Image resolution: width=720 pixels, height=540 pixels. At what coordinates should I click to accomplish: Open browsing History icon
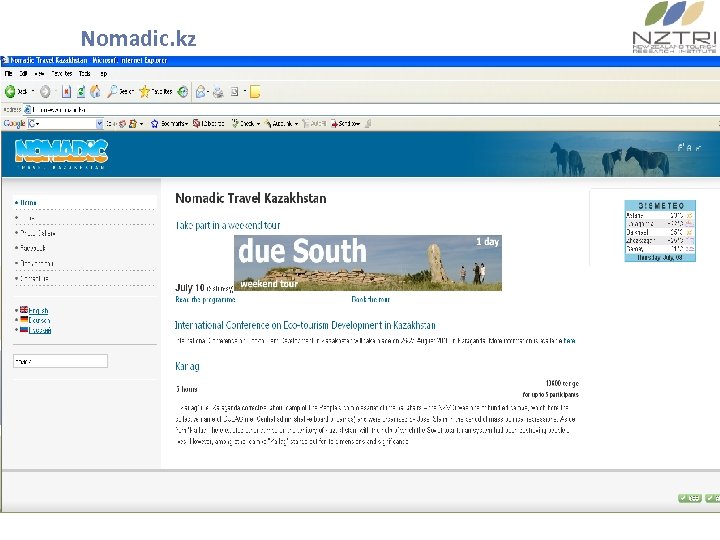(x=183, y=92)
